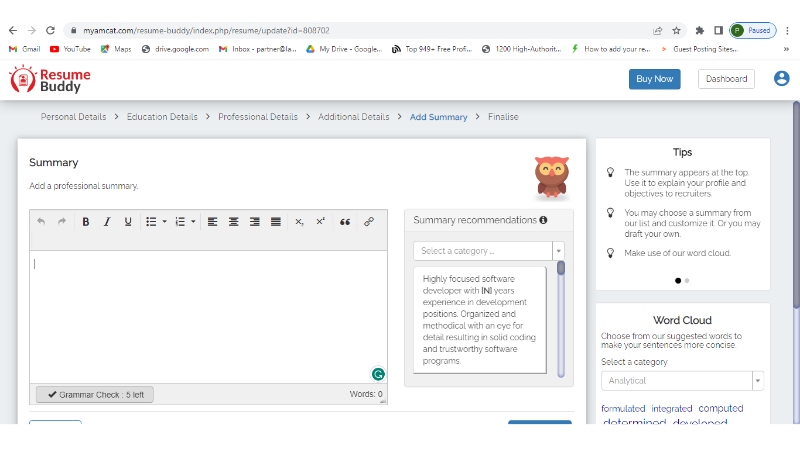Expand the Word Cloud category dropdown

pyautogui.click(x=757, y=381)
